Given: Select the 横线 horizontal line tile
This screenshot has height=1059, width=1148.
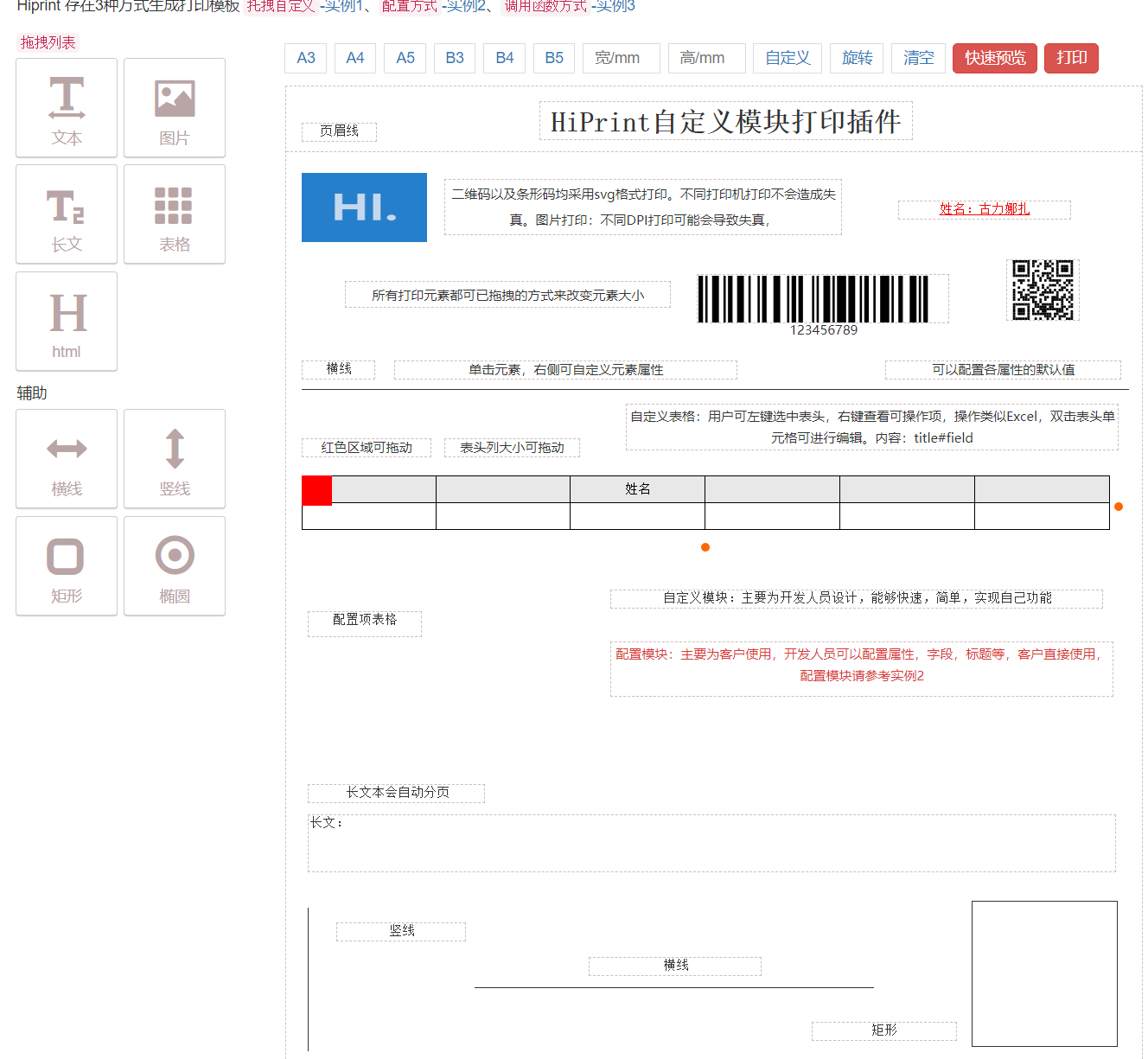Looking at the screenshot, I should pos(67,459).
